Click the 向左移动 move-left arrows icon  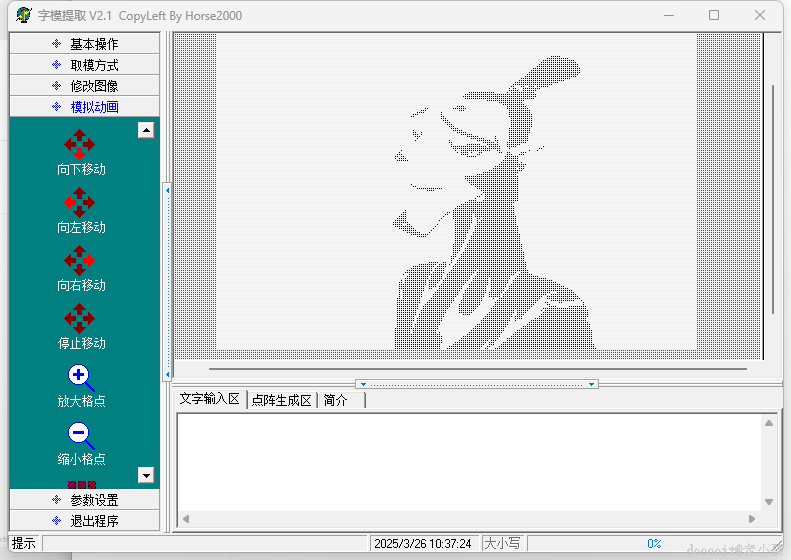[79, 202]
